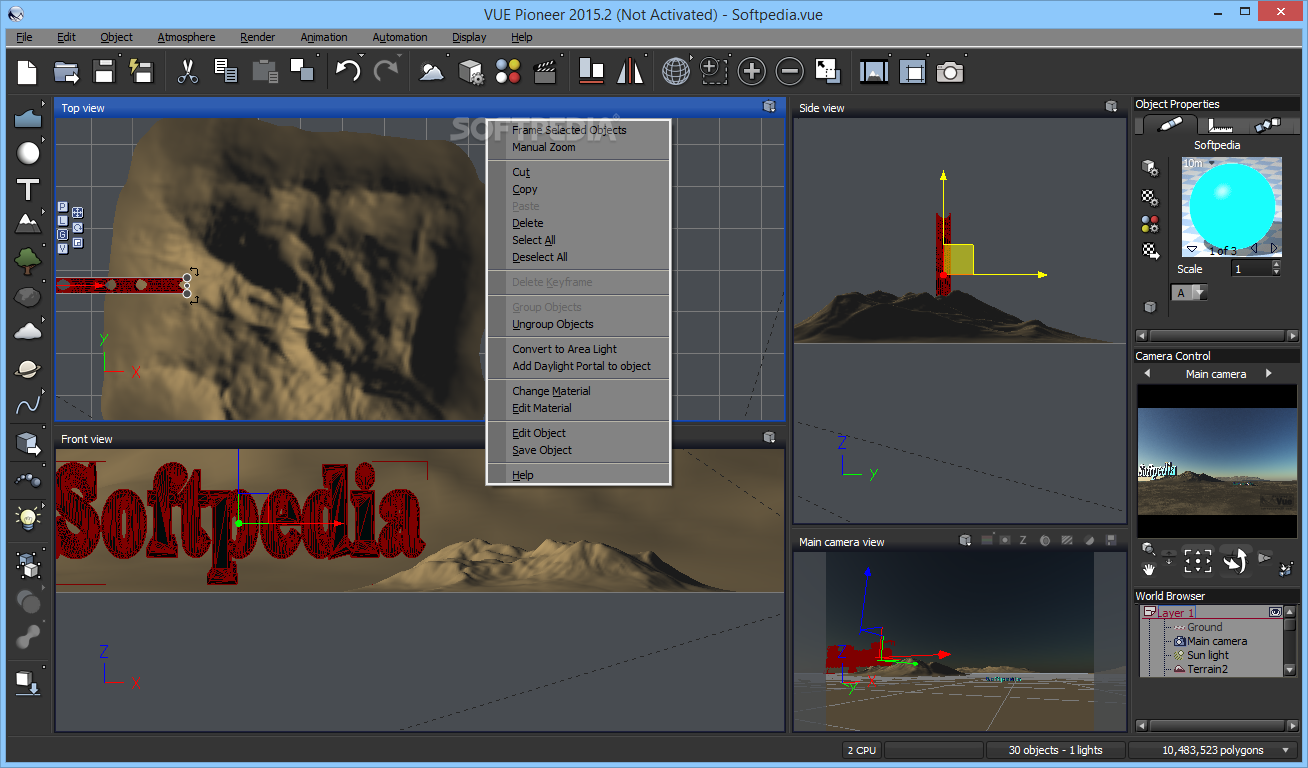The width and height of the screenshot is (1308, 768).
Task: Open the Render menu
Action: click(257, 37)
